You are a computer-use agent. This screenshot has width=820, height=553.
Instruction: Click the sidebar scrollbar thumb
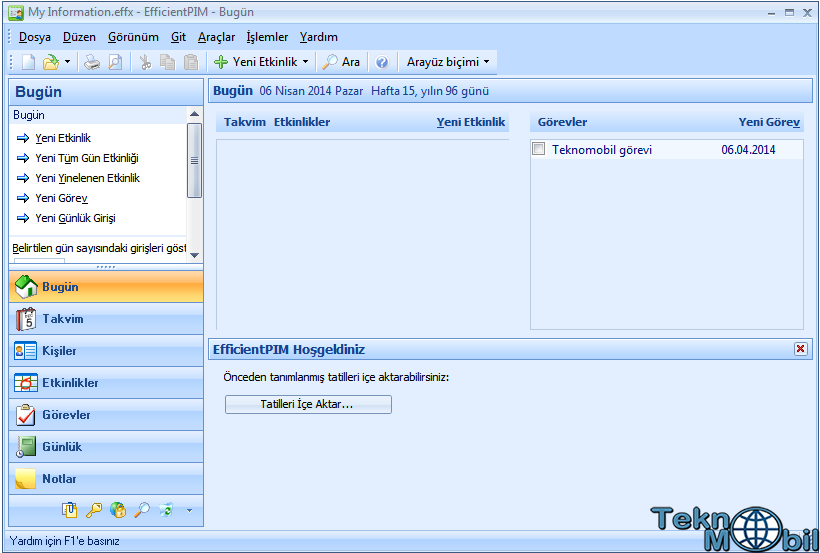tap(195, 160)
